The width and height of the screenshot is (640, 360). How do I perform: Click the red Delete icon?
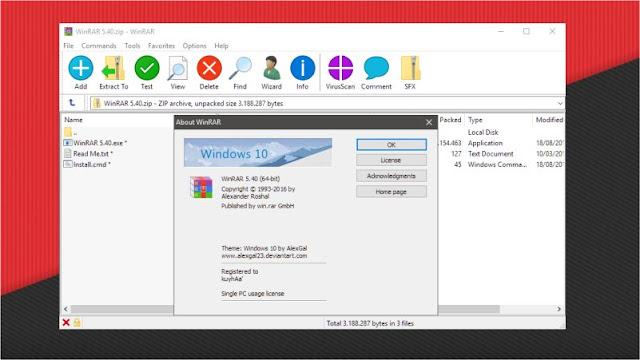[209, 68]
